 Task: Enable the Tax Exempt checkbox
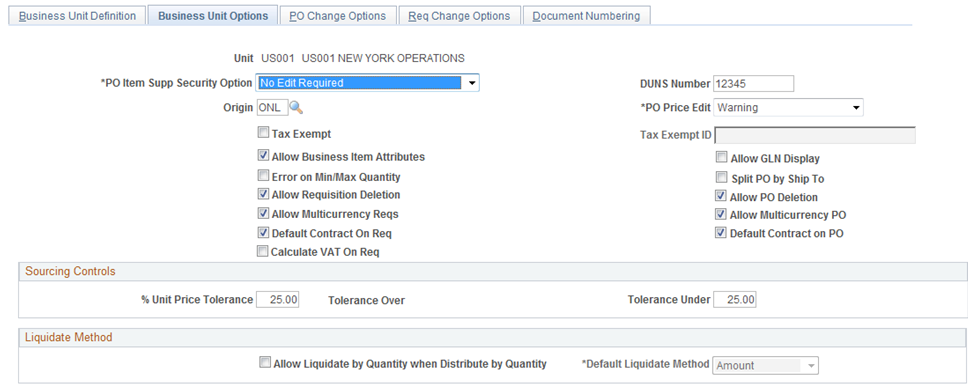pyautogui.click(x=264, y=133)
